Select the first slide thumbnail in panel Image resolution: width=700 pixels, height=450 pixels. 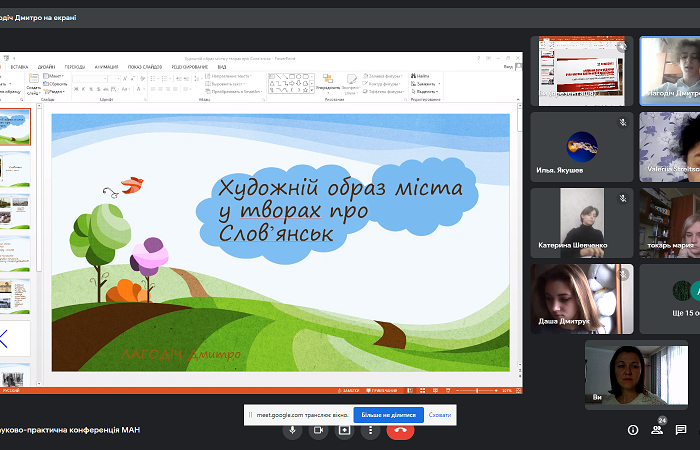pyautogui.click(x=17, y=127)
